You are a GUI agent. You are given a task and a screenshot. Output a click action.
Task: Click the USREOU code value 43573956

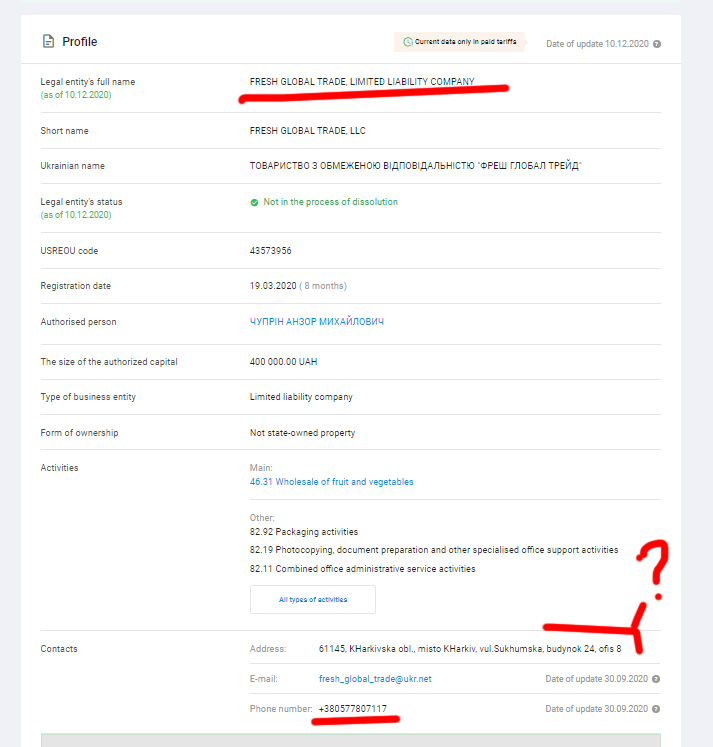271,251
